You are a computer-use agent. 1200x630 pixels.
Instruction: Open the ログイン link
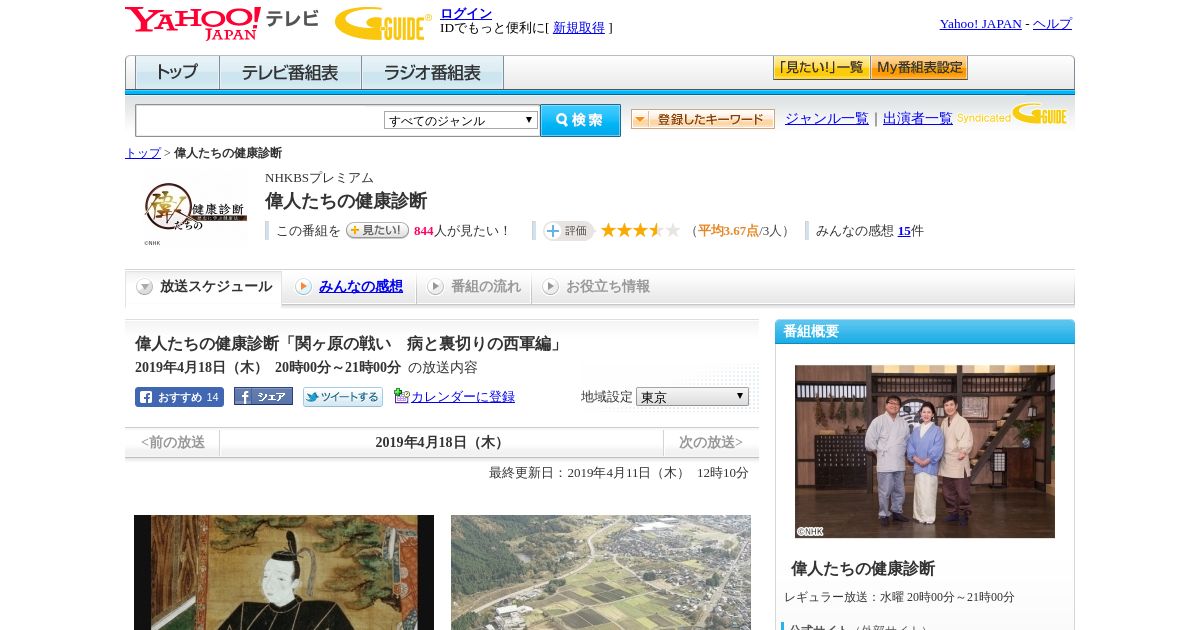pos(466,13)
